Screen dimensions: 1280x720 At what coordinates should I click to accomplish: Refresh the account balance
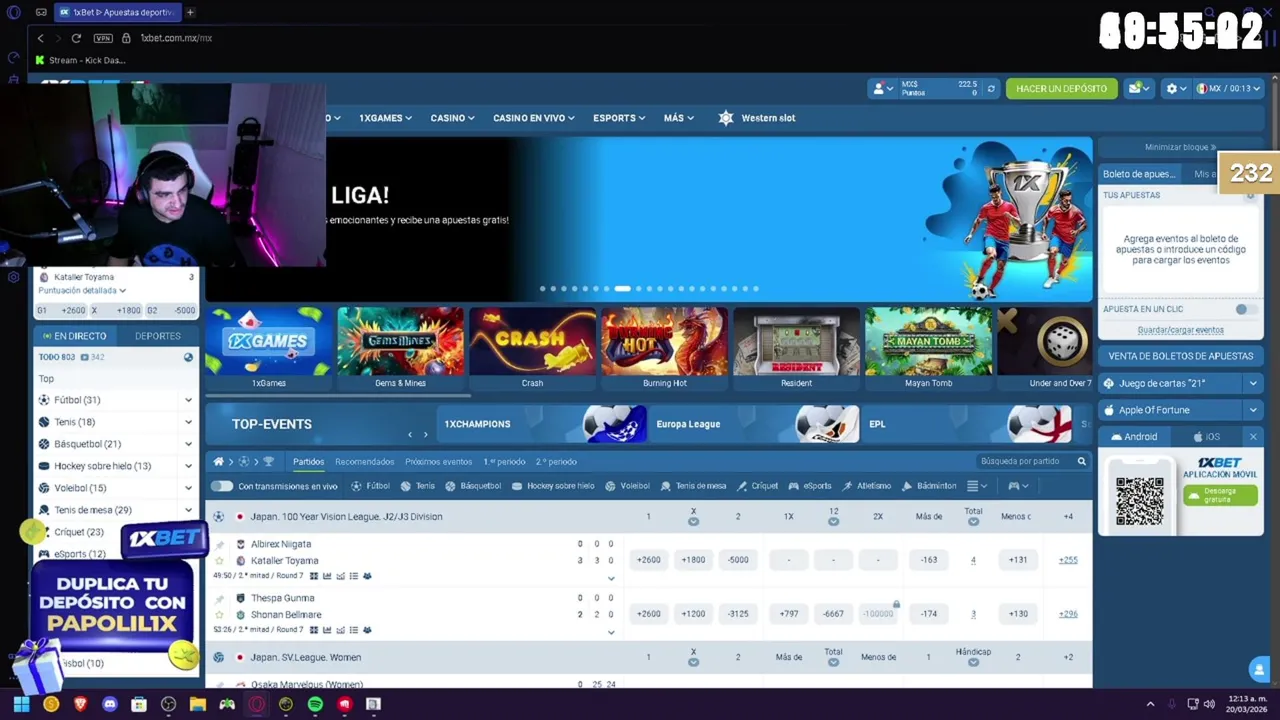991,89
